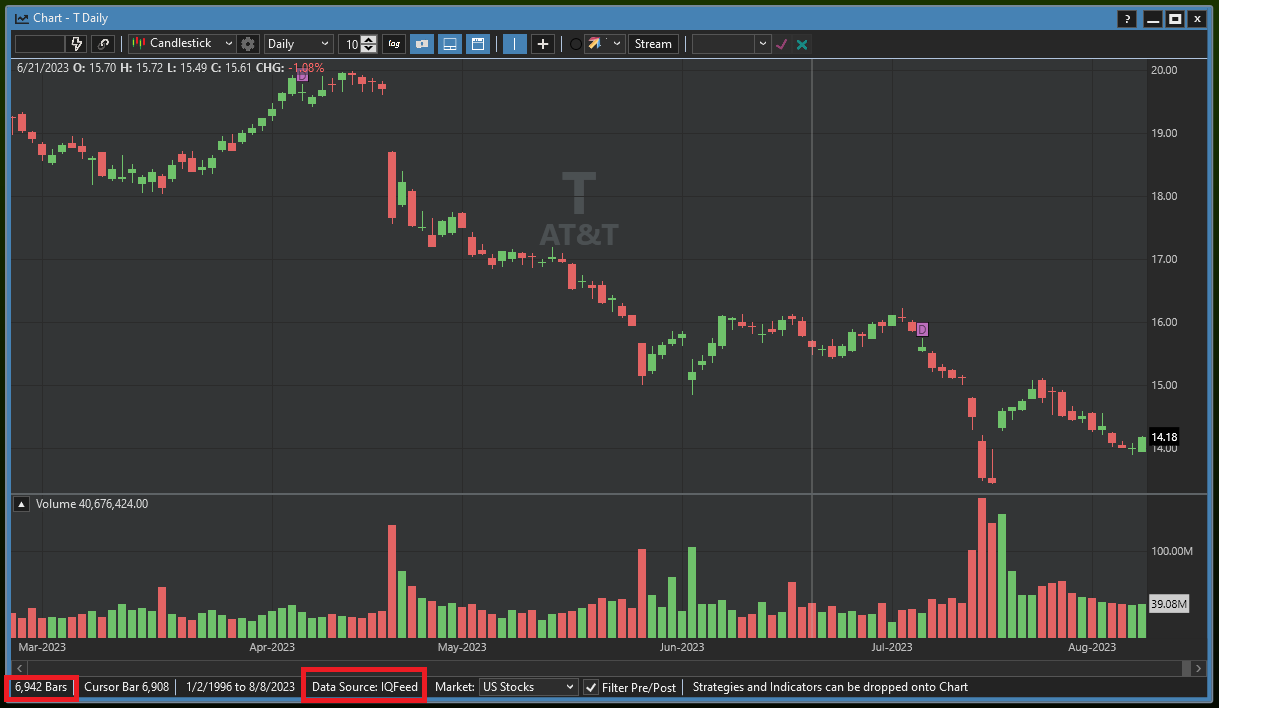Click the symbol input field
The height and width of the screenshot is (720, 1279).
tap(40, 44)
